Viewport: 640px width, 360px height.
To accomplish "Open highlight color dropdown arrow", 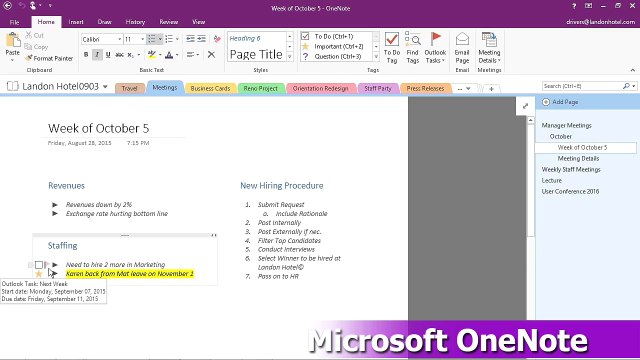I will (160, 55).
